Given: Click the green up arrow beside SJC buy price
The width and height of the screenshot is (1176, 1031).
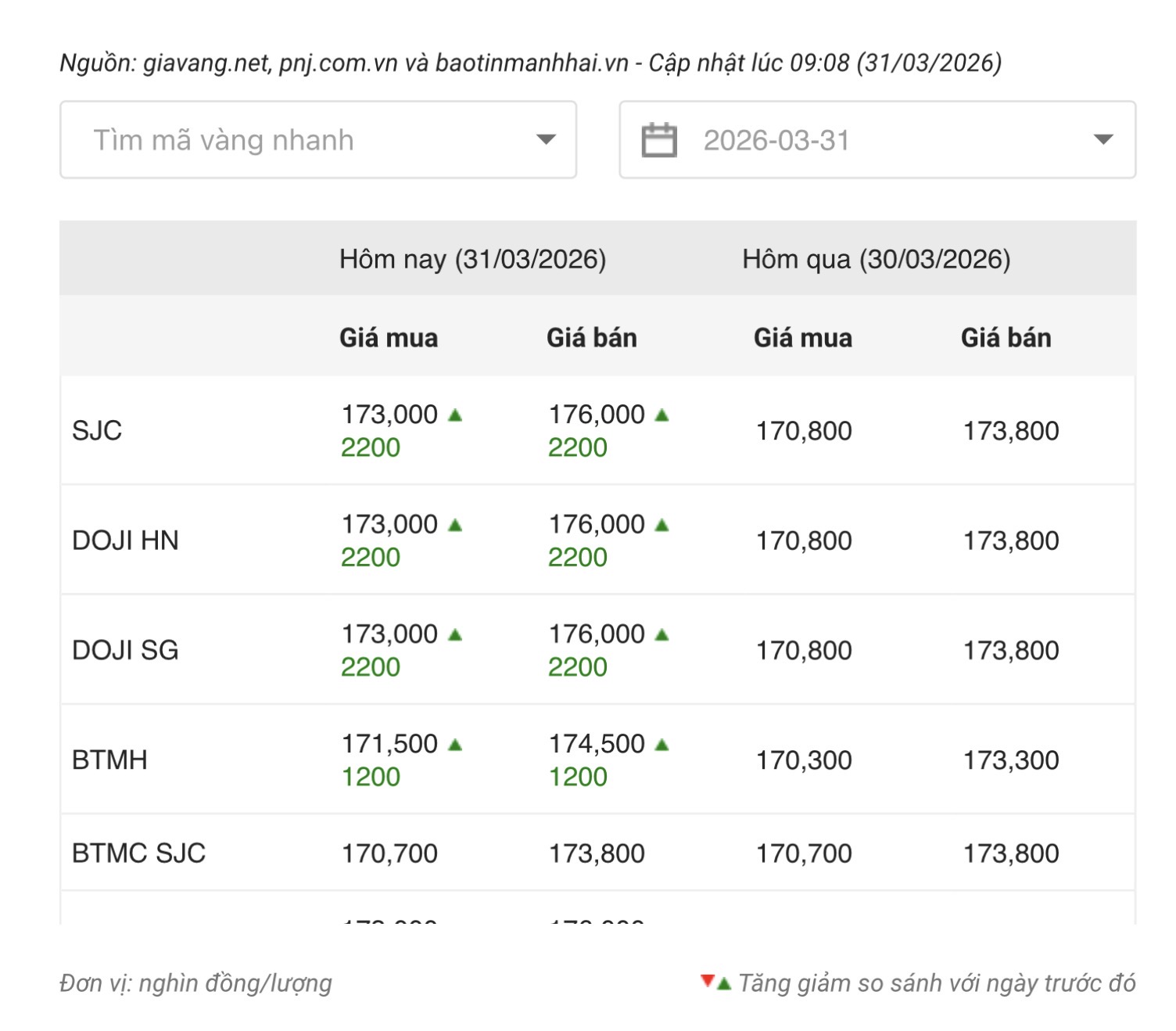Looking at the screenshot, I should [455, 415].
